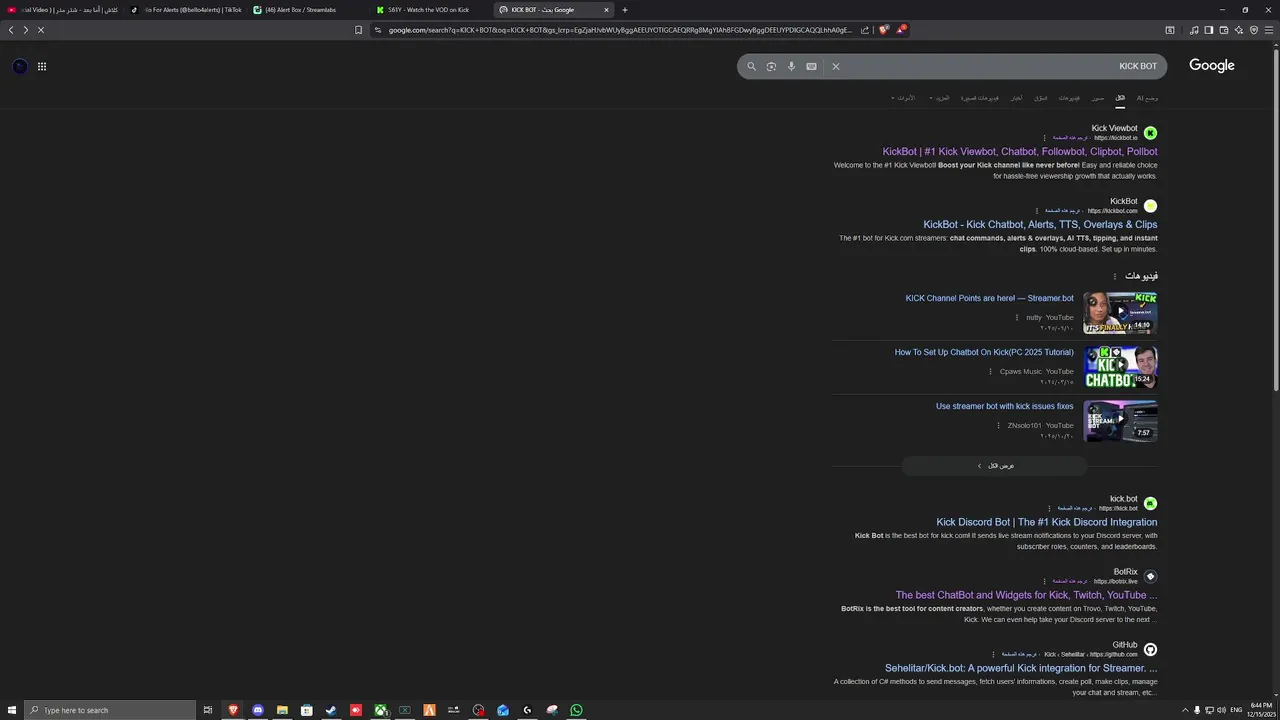The height and width of the screenshot is (720, 1280).
Task: Open KickBot #1 Kick Viewbot result
Action: coord(1020,152)
